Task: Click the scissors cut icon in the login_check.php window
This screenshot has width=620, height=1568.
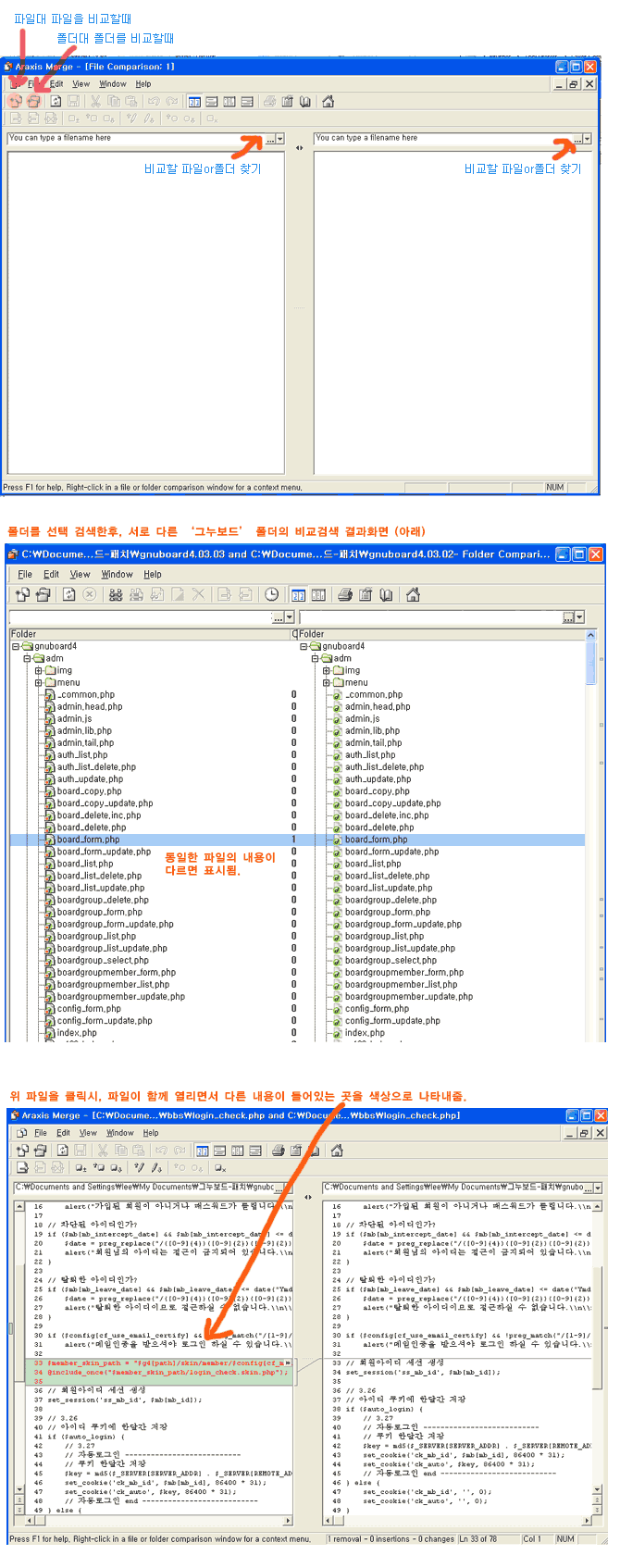Action: click(102, 1151)
